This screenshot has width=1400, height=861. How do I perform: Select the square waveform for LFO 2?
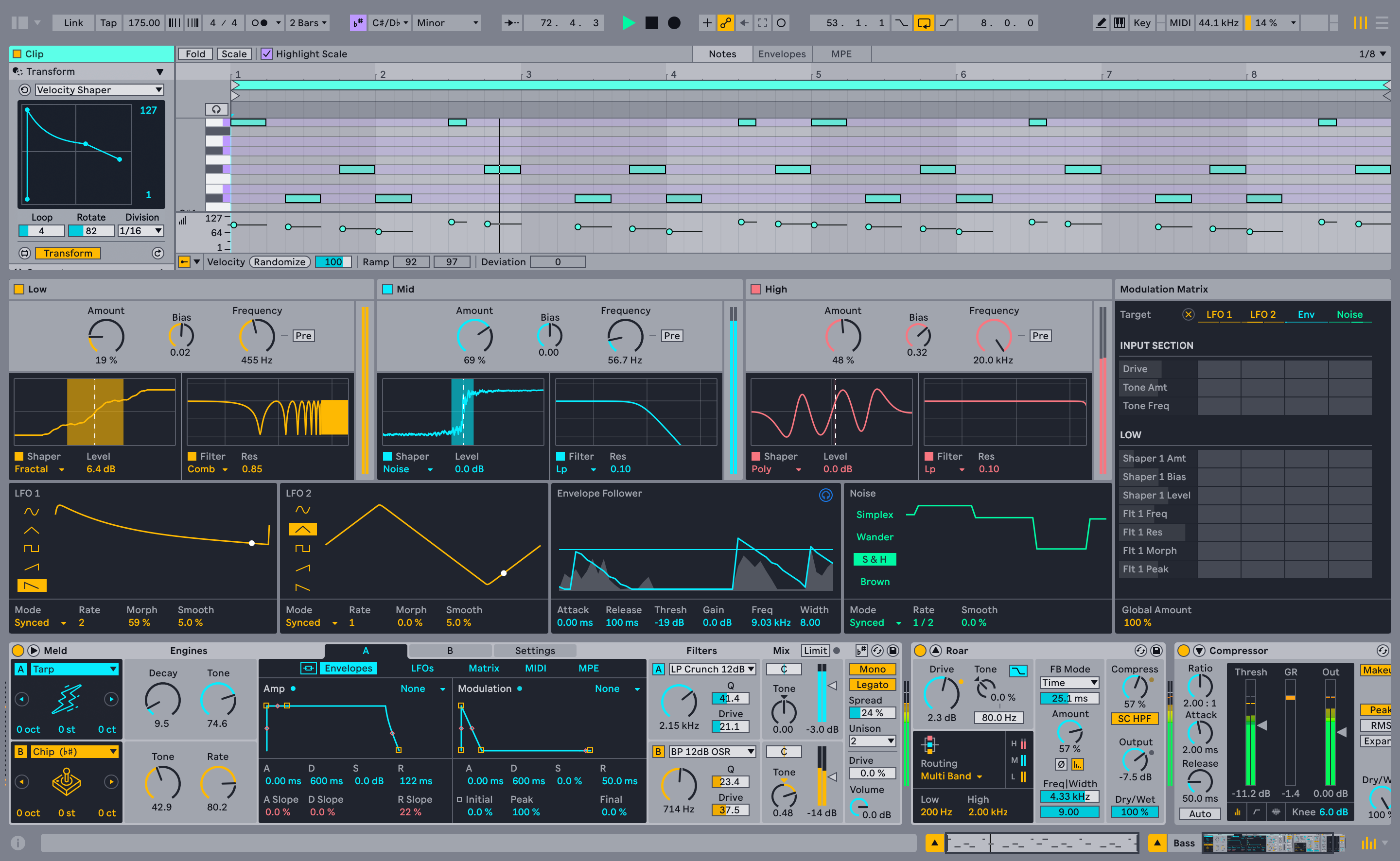tap(303, 548)
